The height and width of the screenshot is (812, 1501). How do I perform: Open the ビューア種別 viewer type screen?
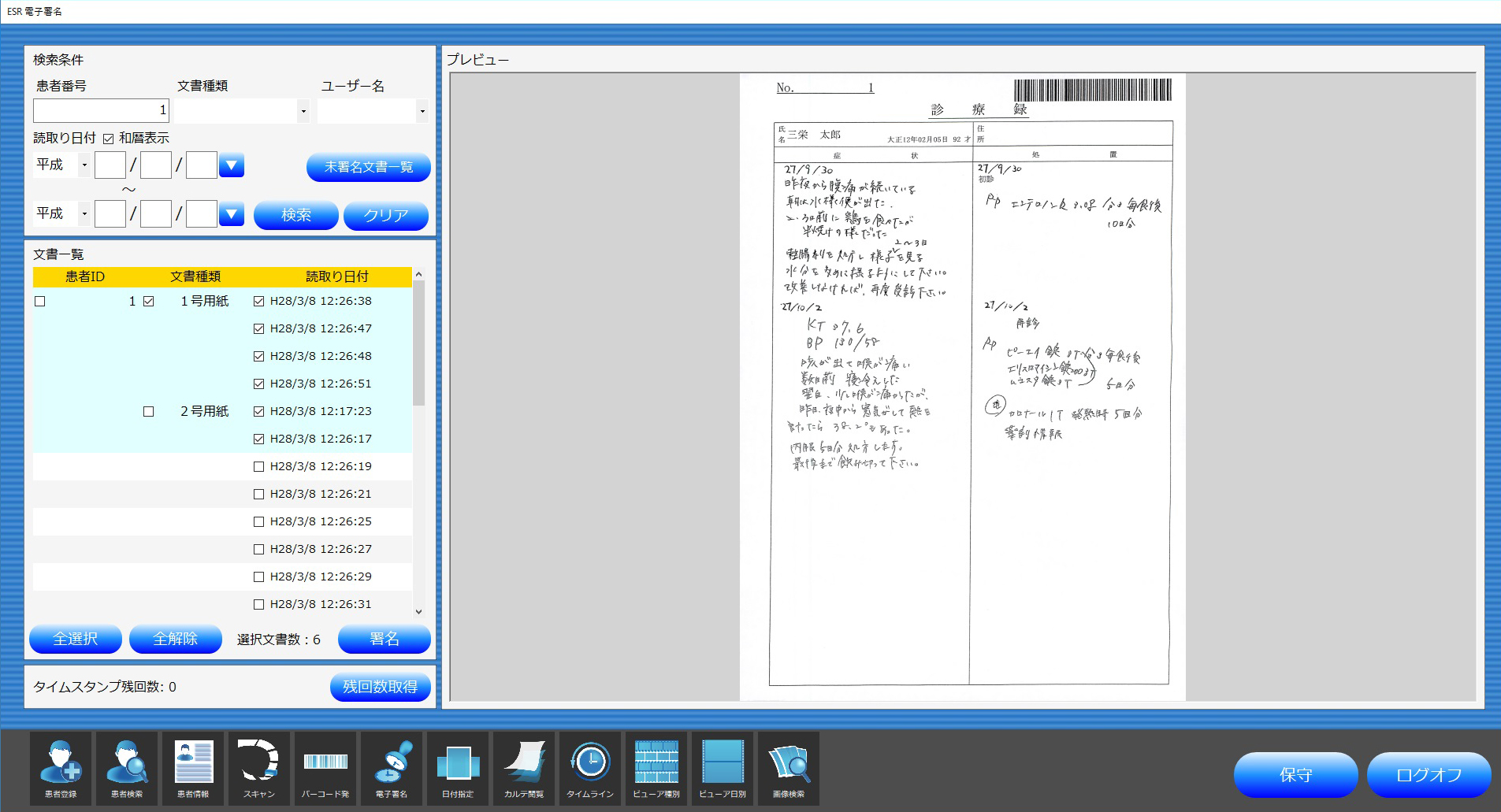click(x=656, y=769)
